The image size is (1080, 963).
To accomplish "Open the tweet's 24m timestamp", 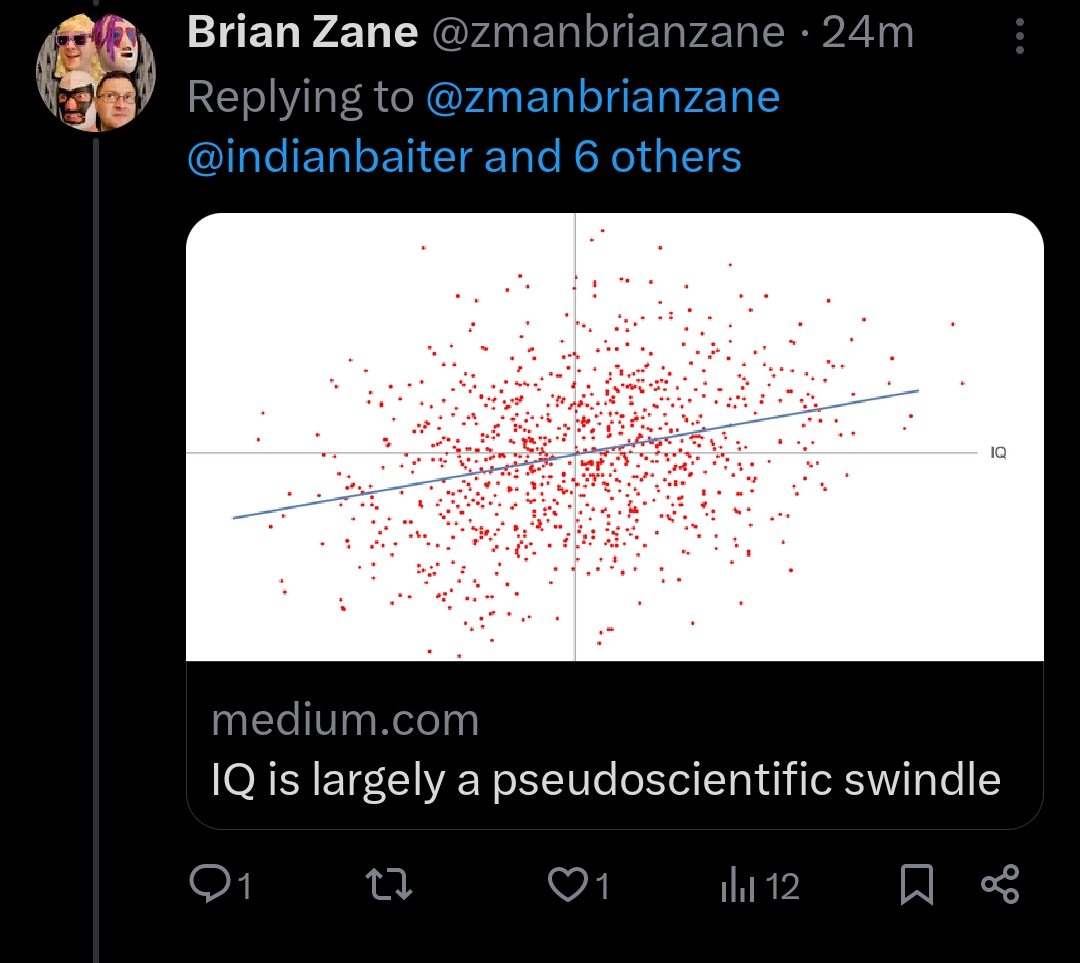I will 867,32.
